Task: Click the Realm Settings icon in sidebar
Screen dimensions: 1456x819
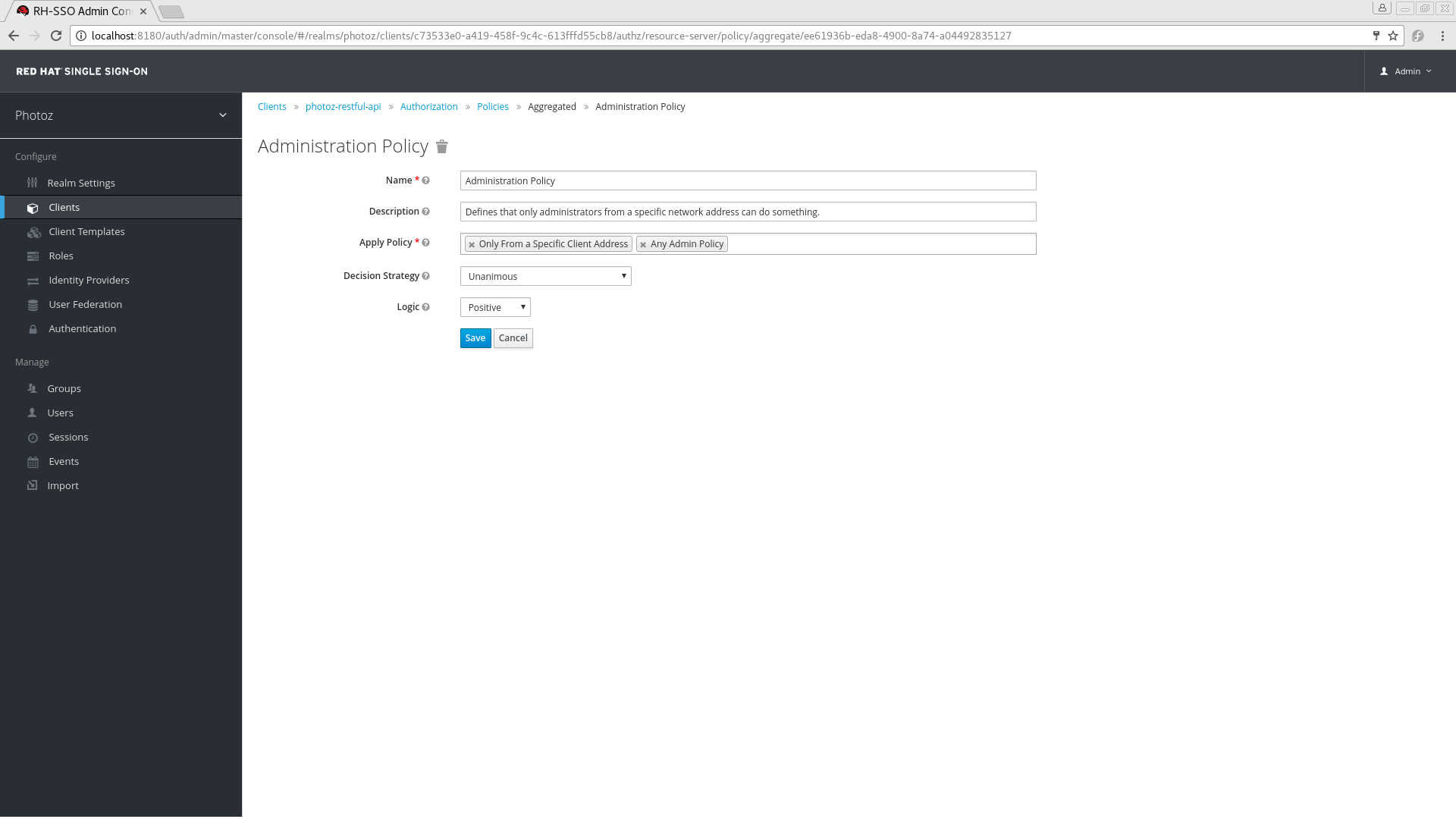Action: [x=32, y=182]
